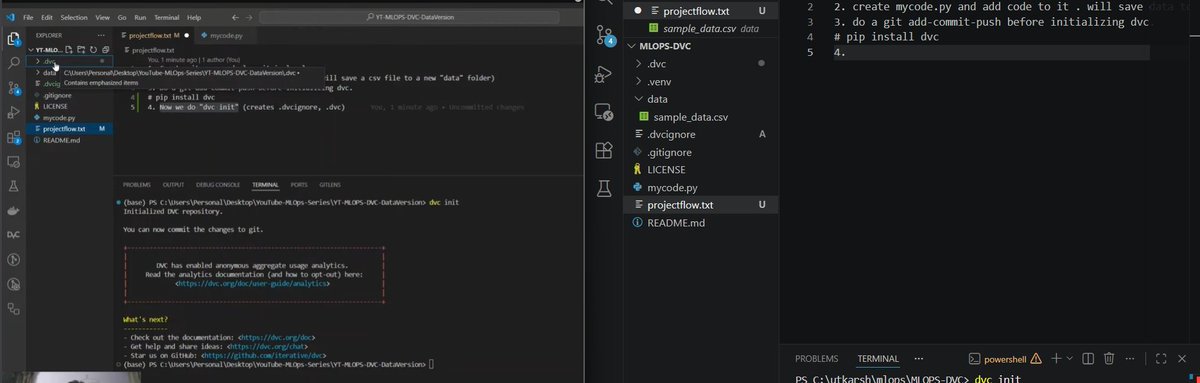Open File menu in left window

[27, 18]
